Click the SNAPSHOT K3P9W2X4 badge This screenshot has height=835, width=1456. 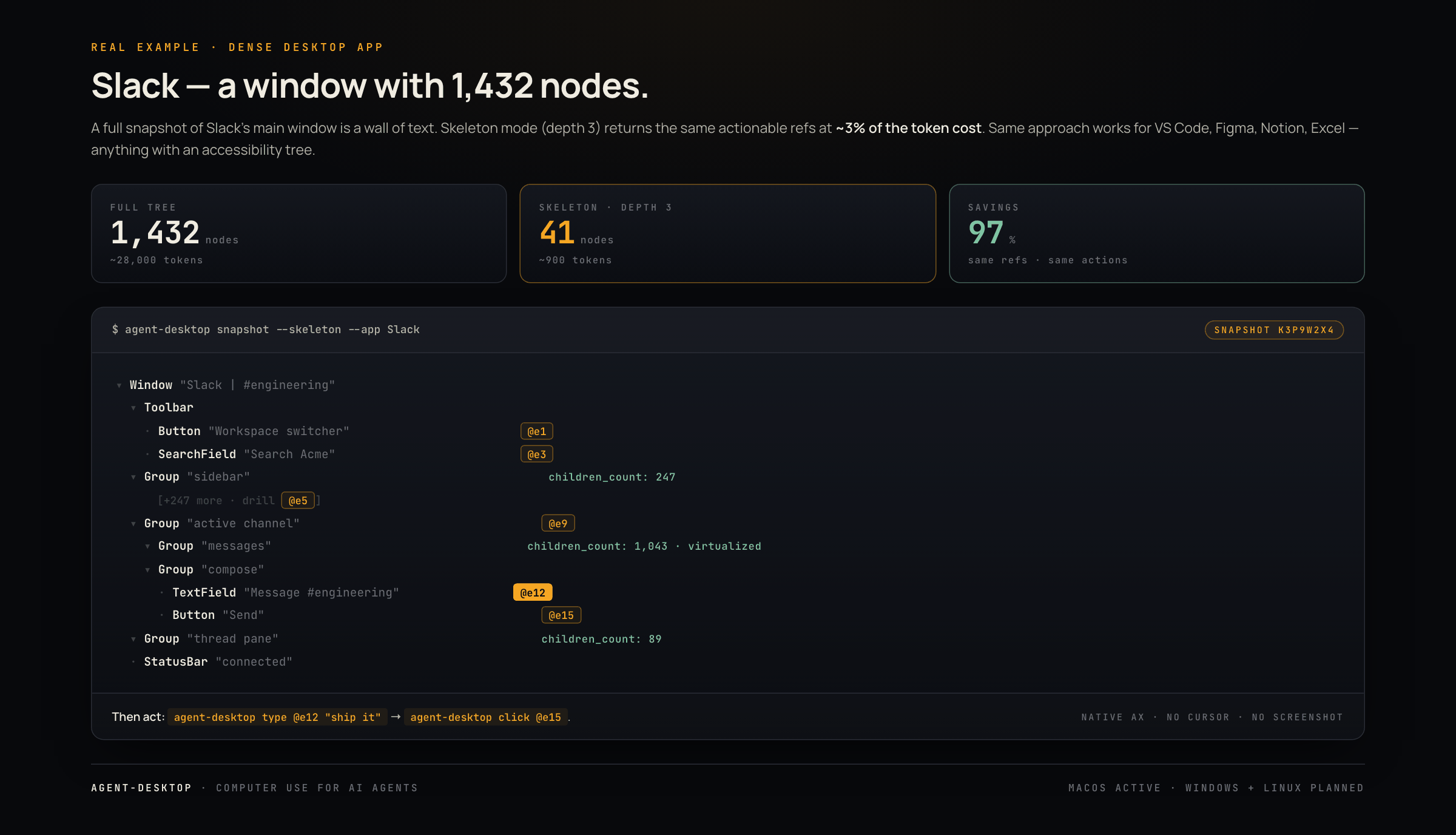coord(1274,330)
